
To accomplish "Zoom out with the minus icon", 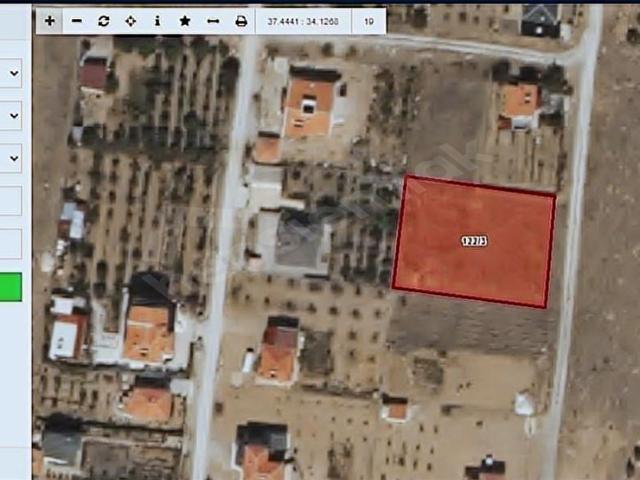I will pyautogui.click(x=77, y=21).
